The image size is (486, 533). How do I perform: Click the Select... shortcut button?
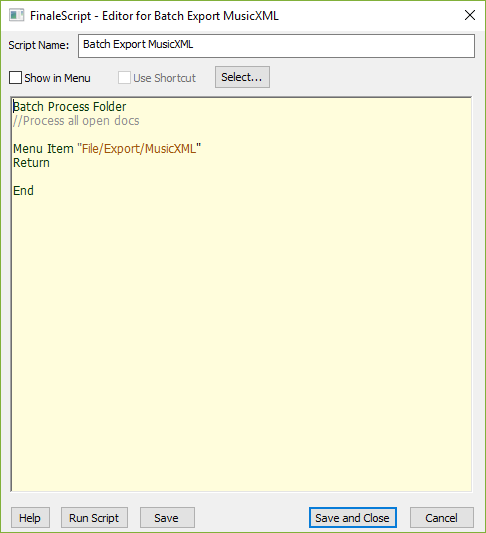pos(242,77)
